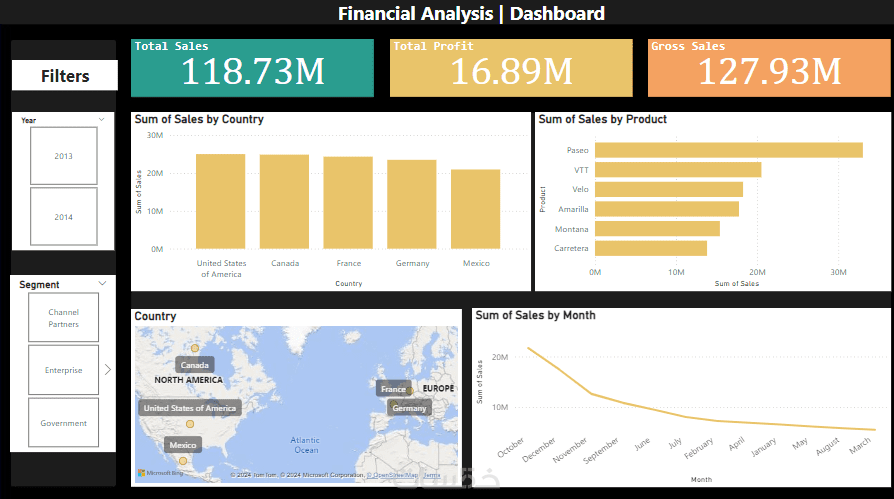Open the OpenStreetMap attribution link
The height and width of the screenshot is (499, 894).
(392, 474)
